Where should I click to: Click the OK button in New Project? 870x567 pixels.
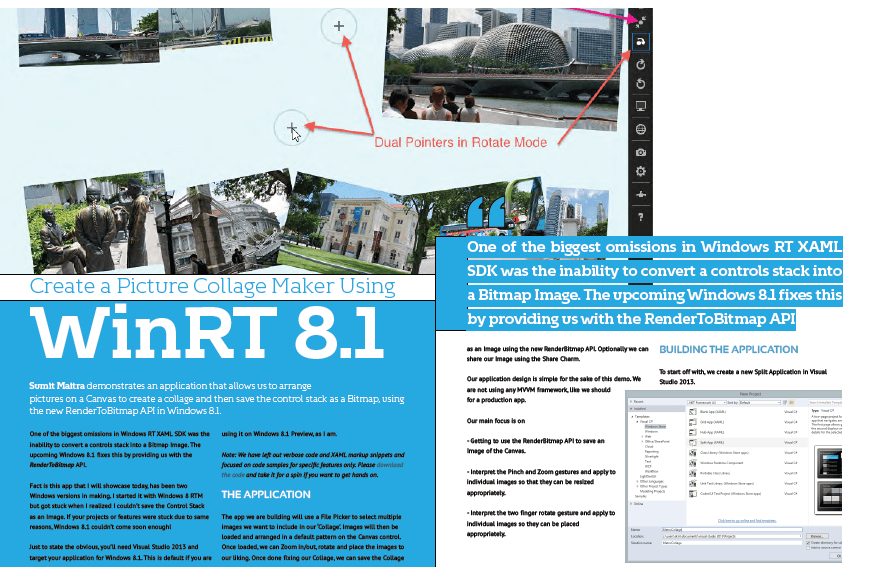pos(836,556)
